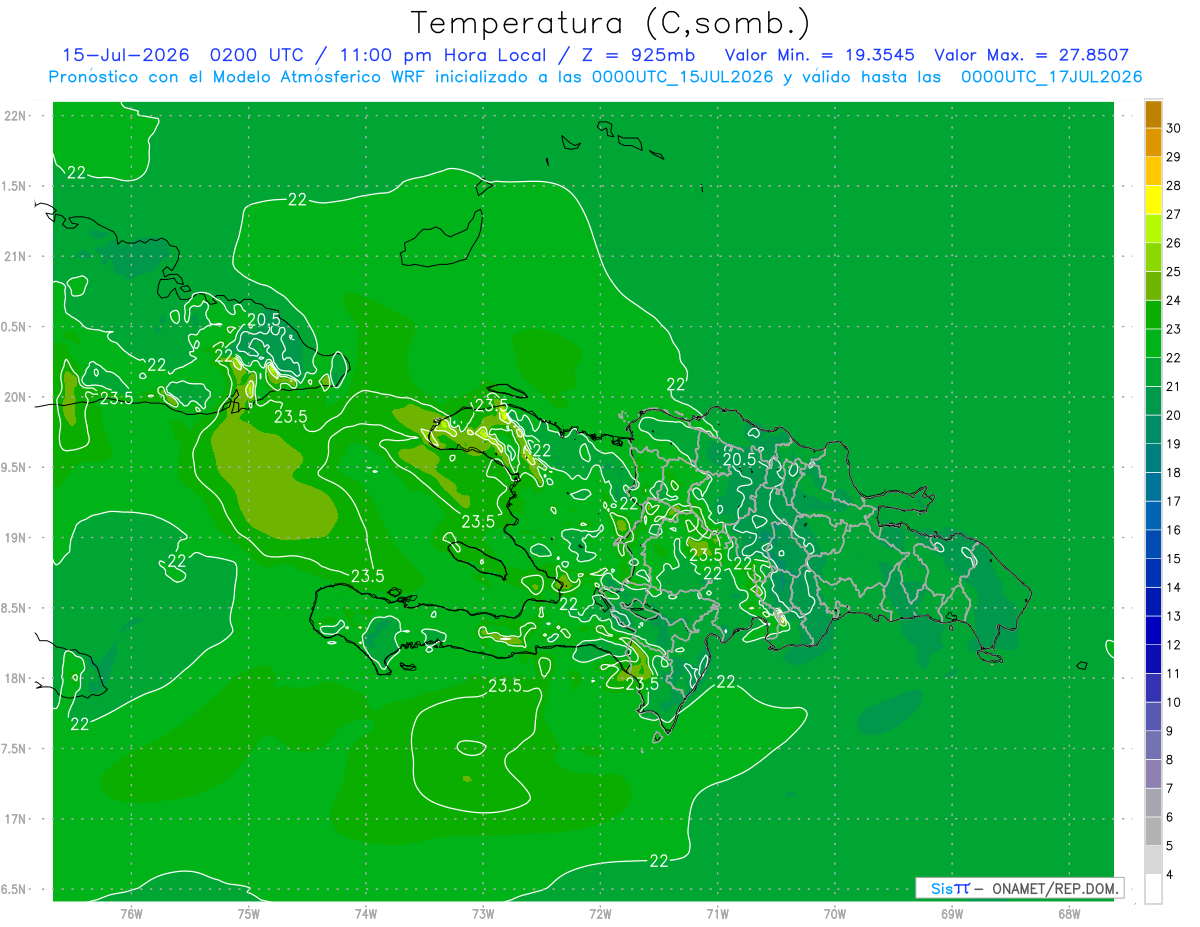Image resolution: width=1200 pixels, height=927 pixels.
Task: Click the "Valor Max. = 27.8507" value
Action: point(1032,55)
